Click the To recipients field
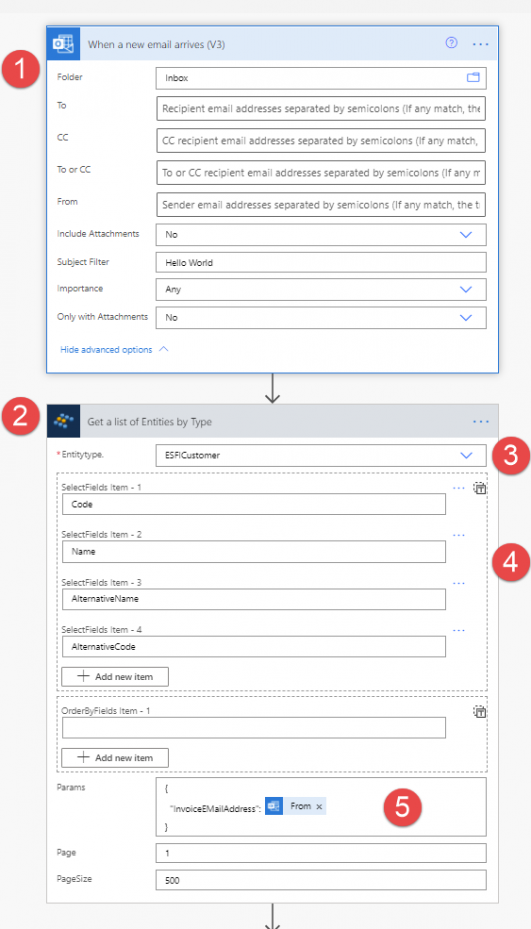 [x=321, y=109]
